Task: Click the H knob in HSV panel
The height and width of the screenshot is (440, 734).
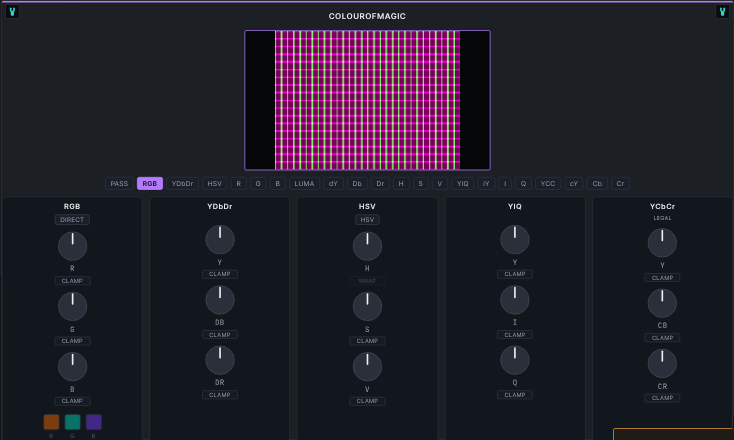Action: [367, 246]
